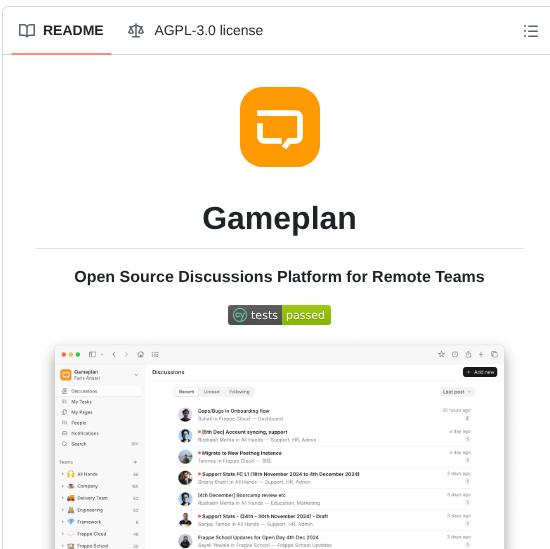Click the tab overview copy icon
This screenshot has width=550, height=549.
point(494,354)
